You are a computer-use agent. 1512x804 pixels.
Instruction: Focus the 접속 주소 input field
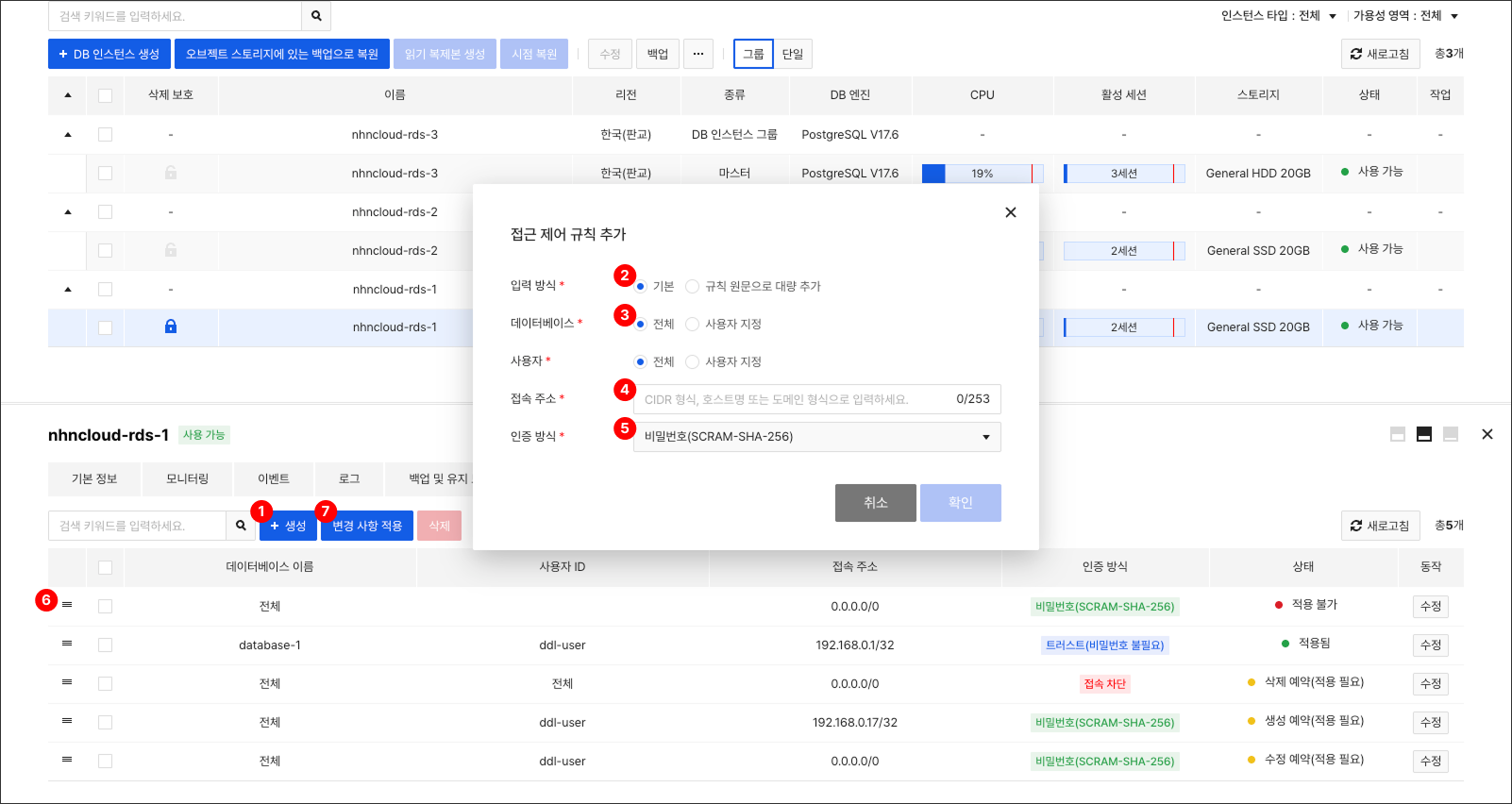pyautogui.click(x=816, y=399)
